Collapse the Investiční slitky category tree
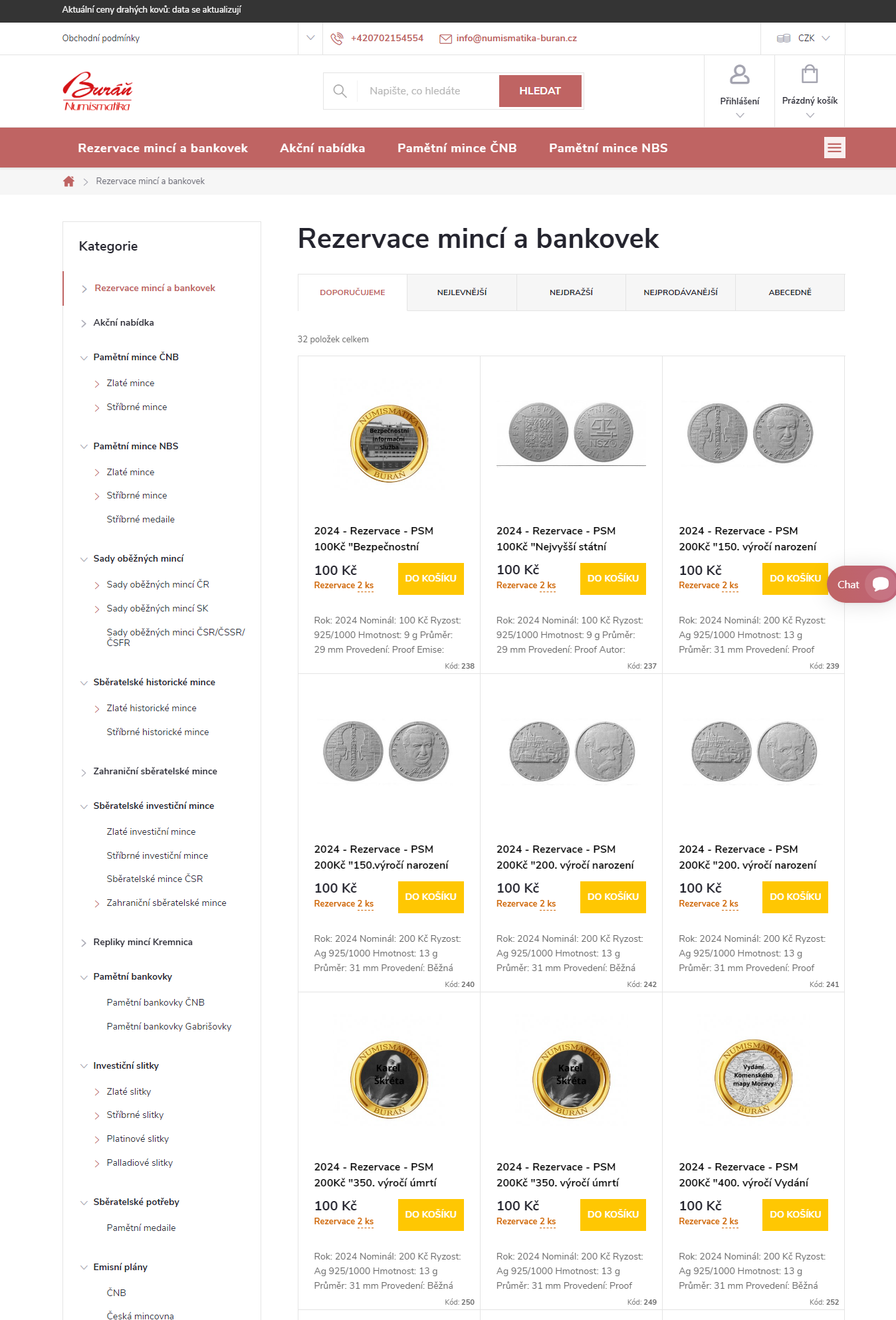The image size is (896, 1320). click(84, 1066)
